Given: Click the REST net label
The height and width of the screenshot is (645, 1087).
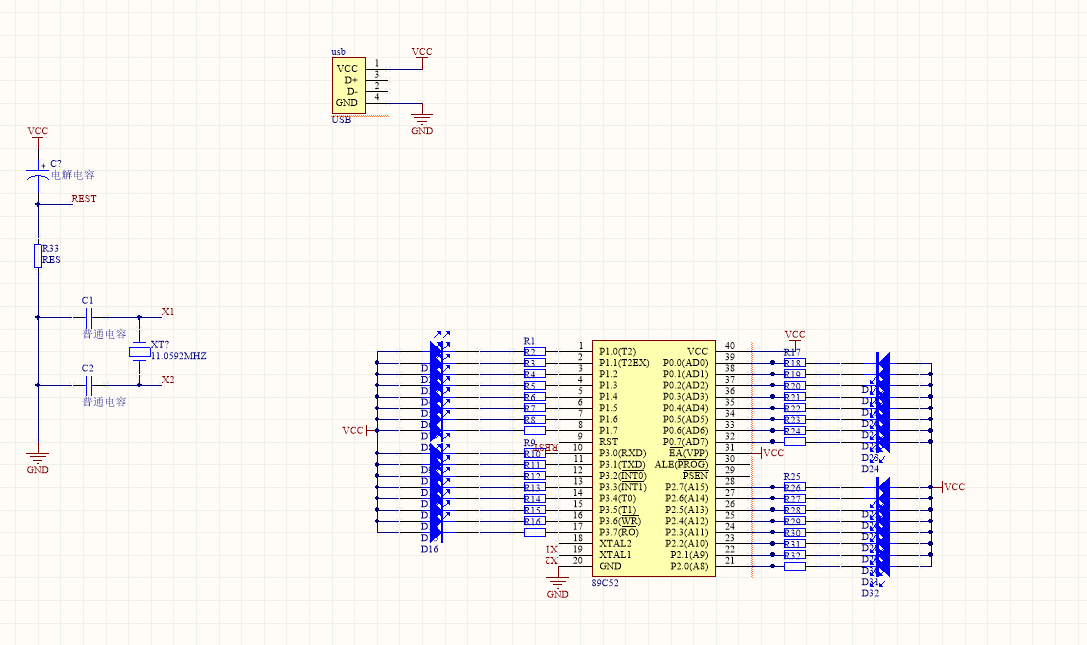Looking at the screenshot, I should coord(84,198).
